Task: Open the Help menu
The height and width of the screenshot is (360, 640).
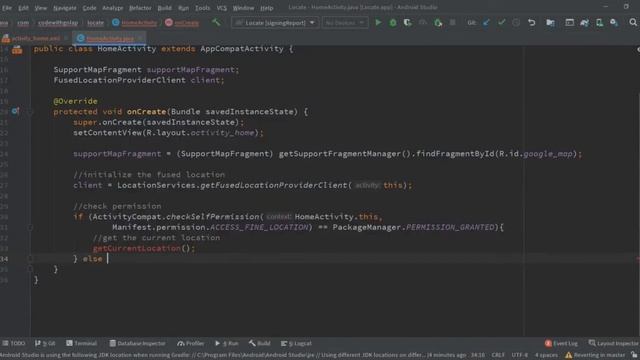Action: [267, 8]
